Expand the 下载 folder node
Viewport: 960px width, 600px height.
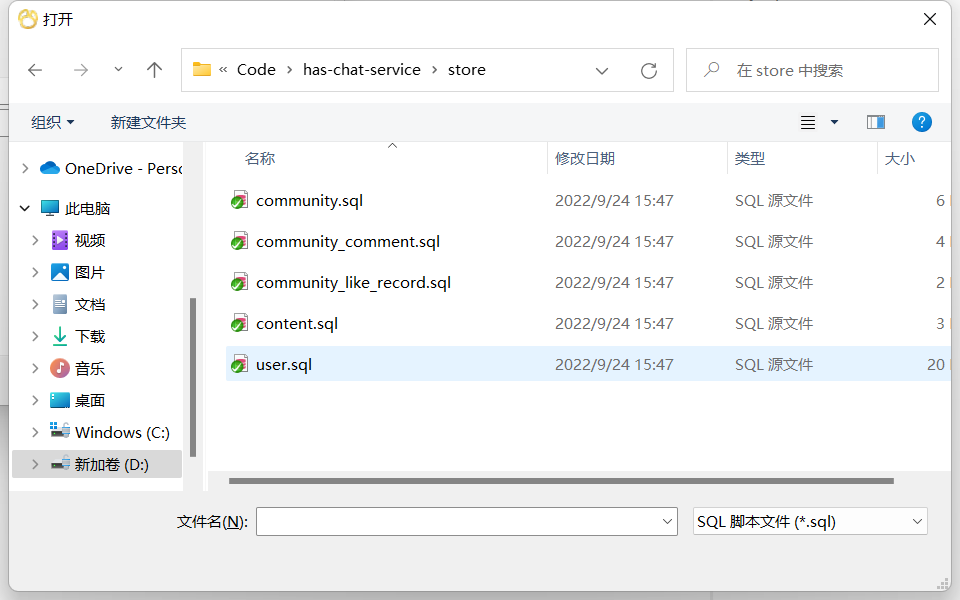tap(36, 336)
